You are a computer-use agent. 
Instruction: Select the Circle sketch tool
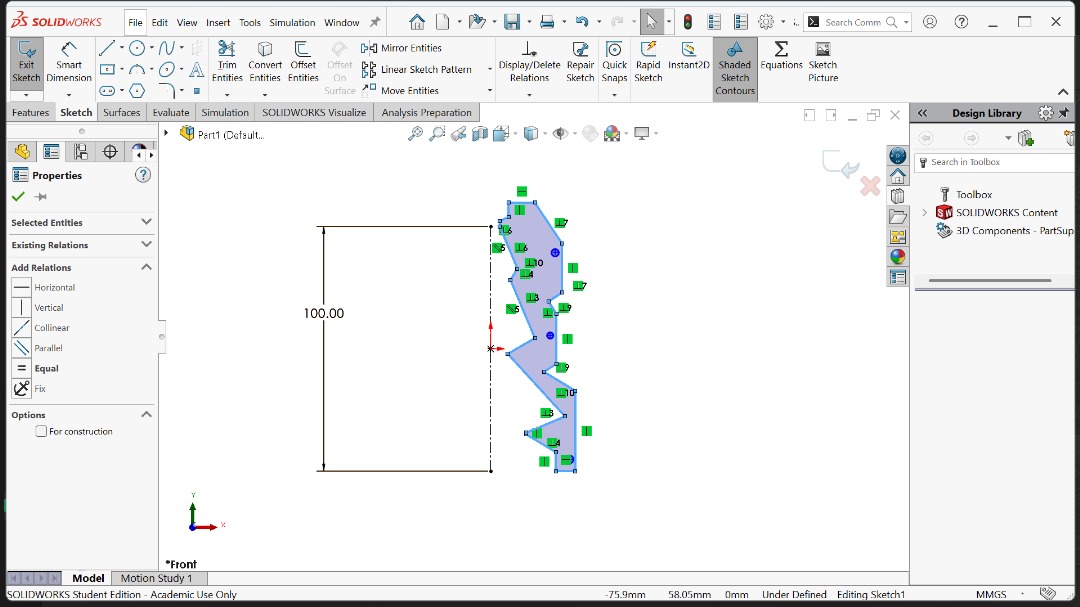tap(137, 48)
